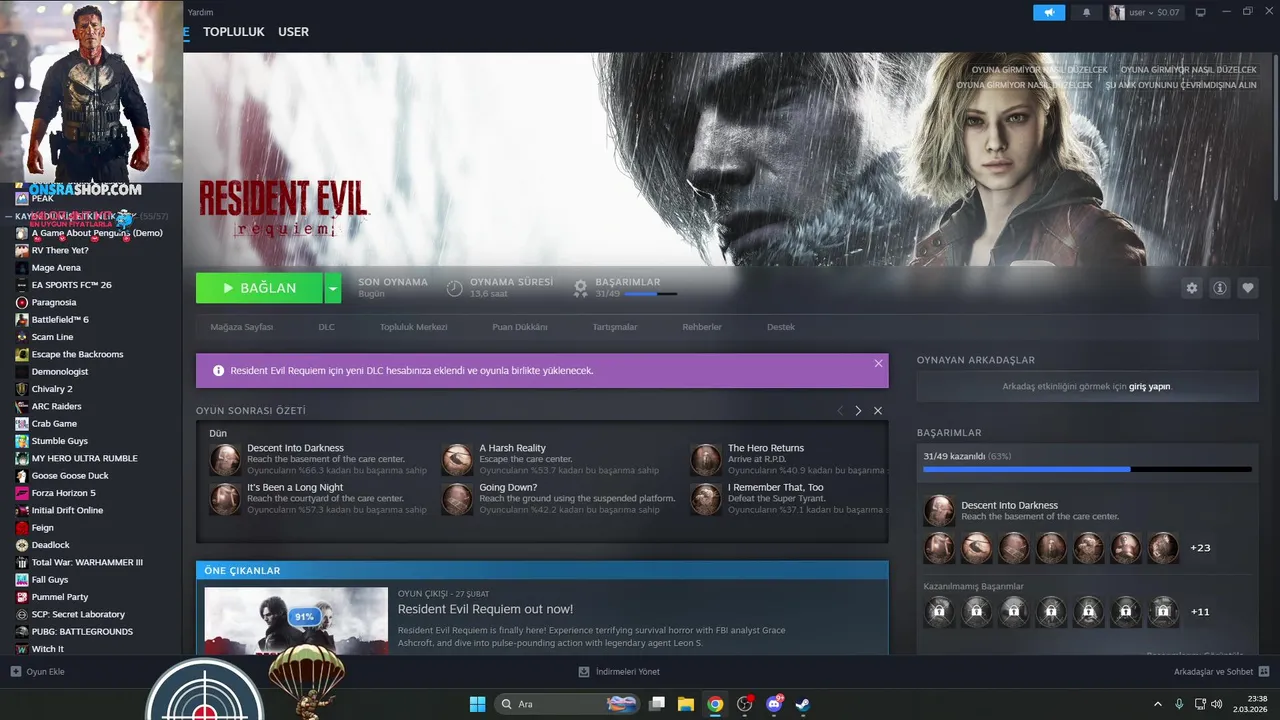Click Forza Horizon 5 game icon
This screenshot has height=720, width=1280.
[x=22, y=493]
